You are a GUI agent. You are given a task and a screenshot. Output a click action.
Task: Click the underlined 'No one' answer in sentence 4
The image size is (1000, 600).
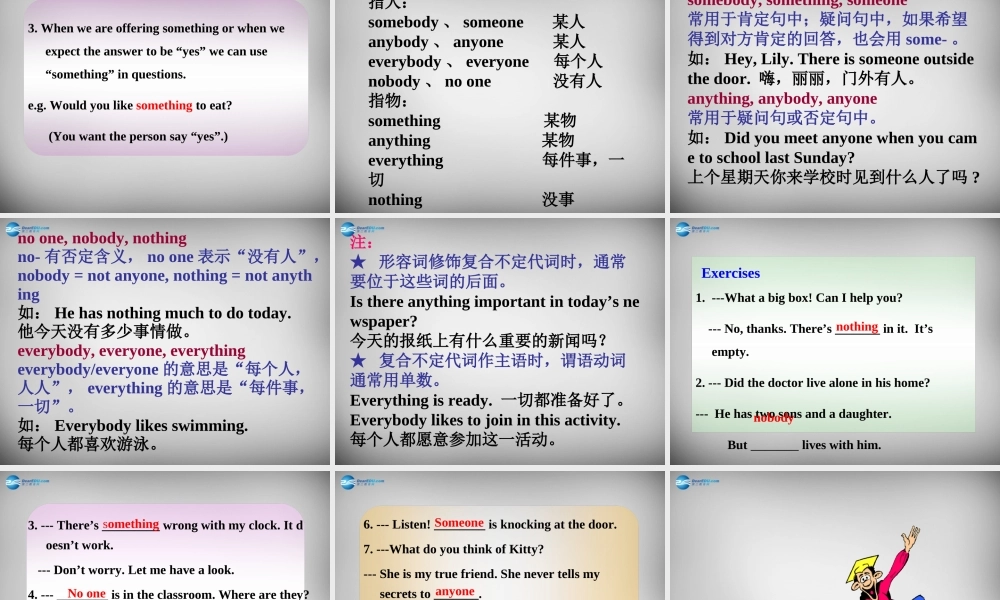[85, 592]
